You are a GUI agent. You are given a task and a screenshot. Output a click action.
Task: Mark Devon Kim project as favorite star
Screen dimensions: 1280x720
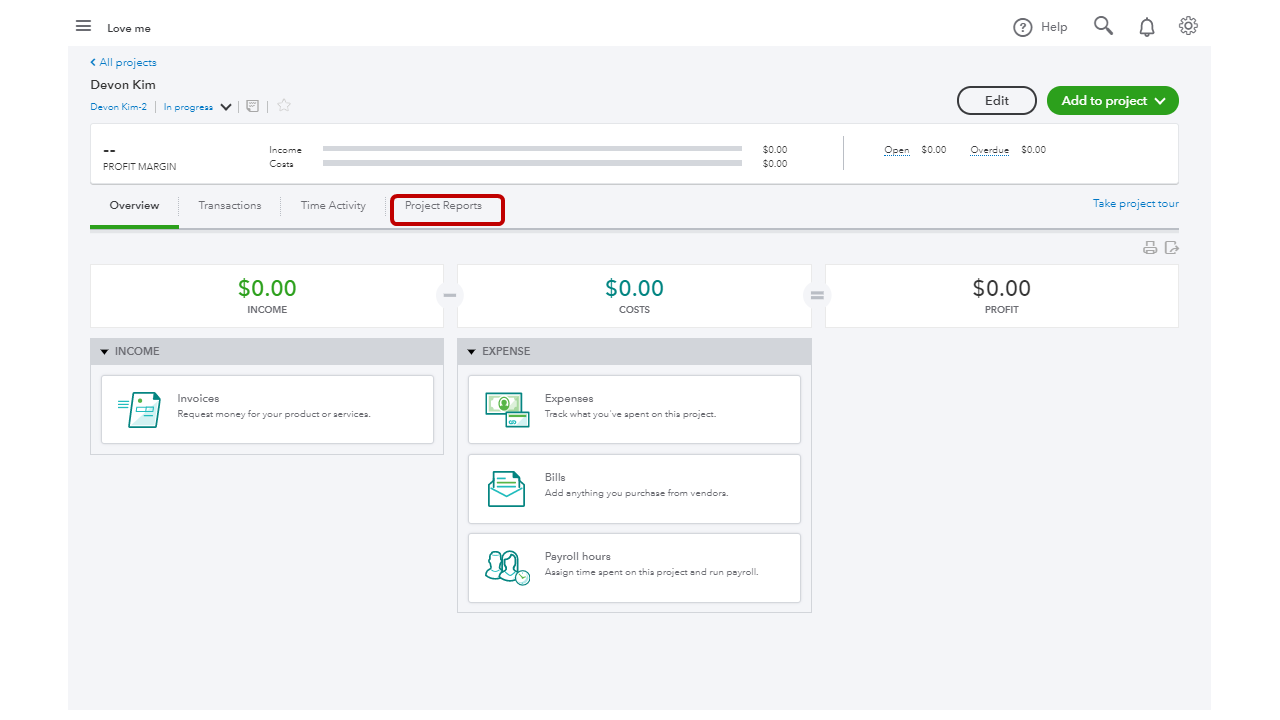pyautogui.click(x=283, y=105)
